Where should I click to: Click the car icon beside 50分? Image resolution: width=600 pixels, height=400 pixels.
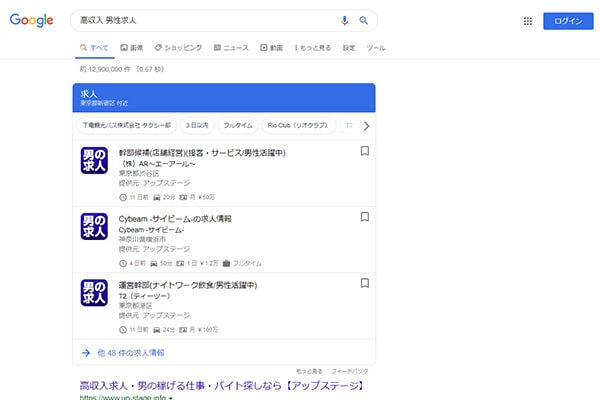[154, 263]
